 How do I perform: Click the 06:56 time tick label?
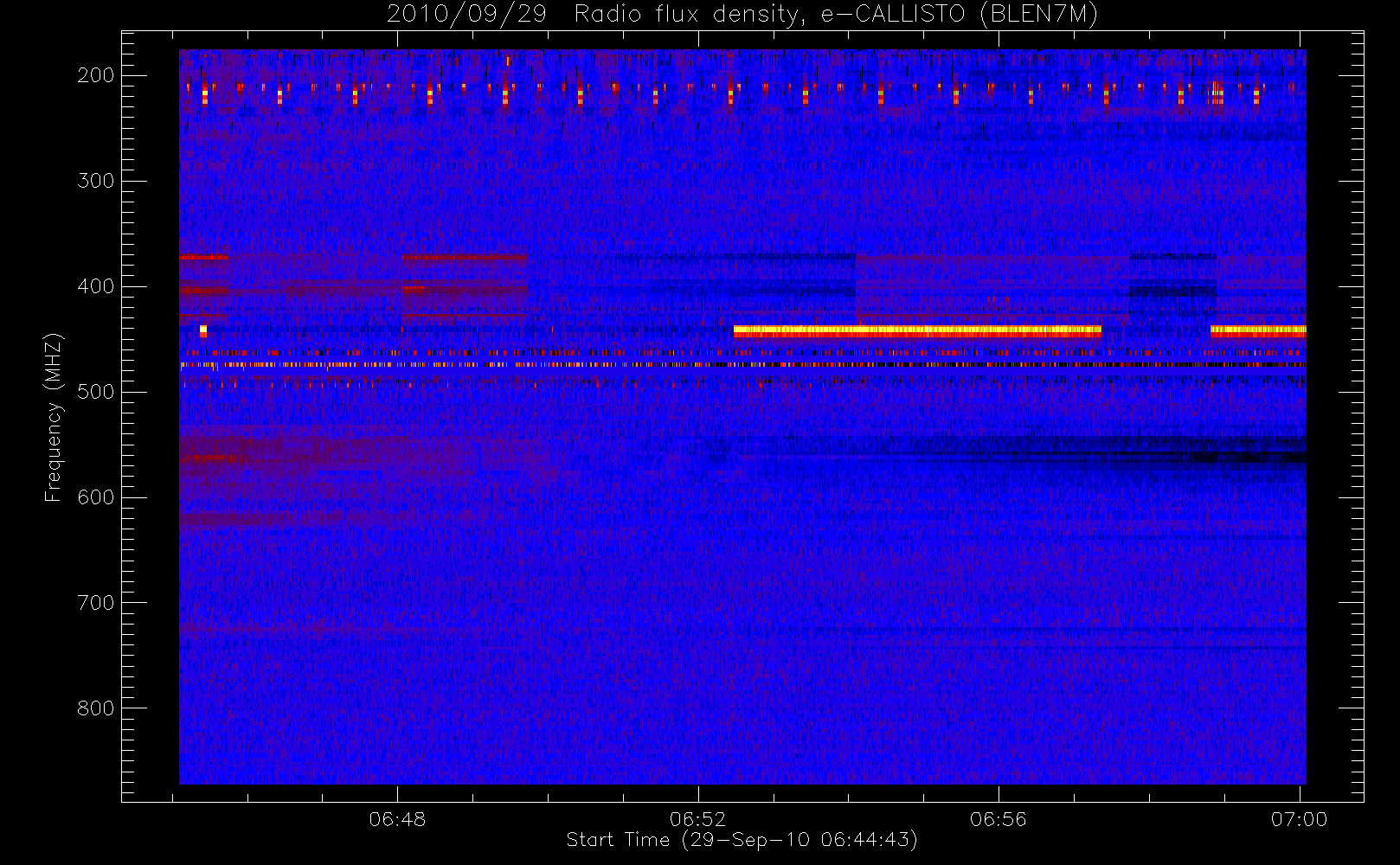(x=998, y=819)
